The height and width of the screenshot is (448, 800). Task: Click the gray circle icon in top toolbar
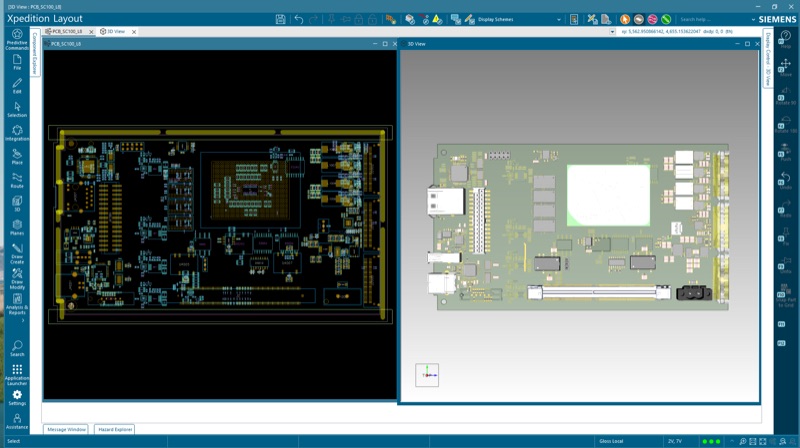coord(638,19)
